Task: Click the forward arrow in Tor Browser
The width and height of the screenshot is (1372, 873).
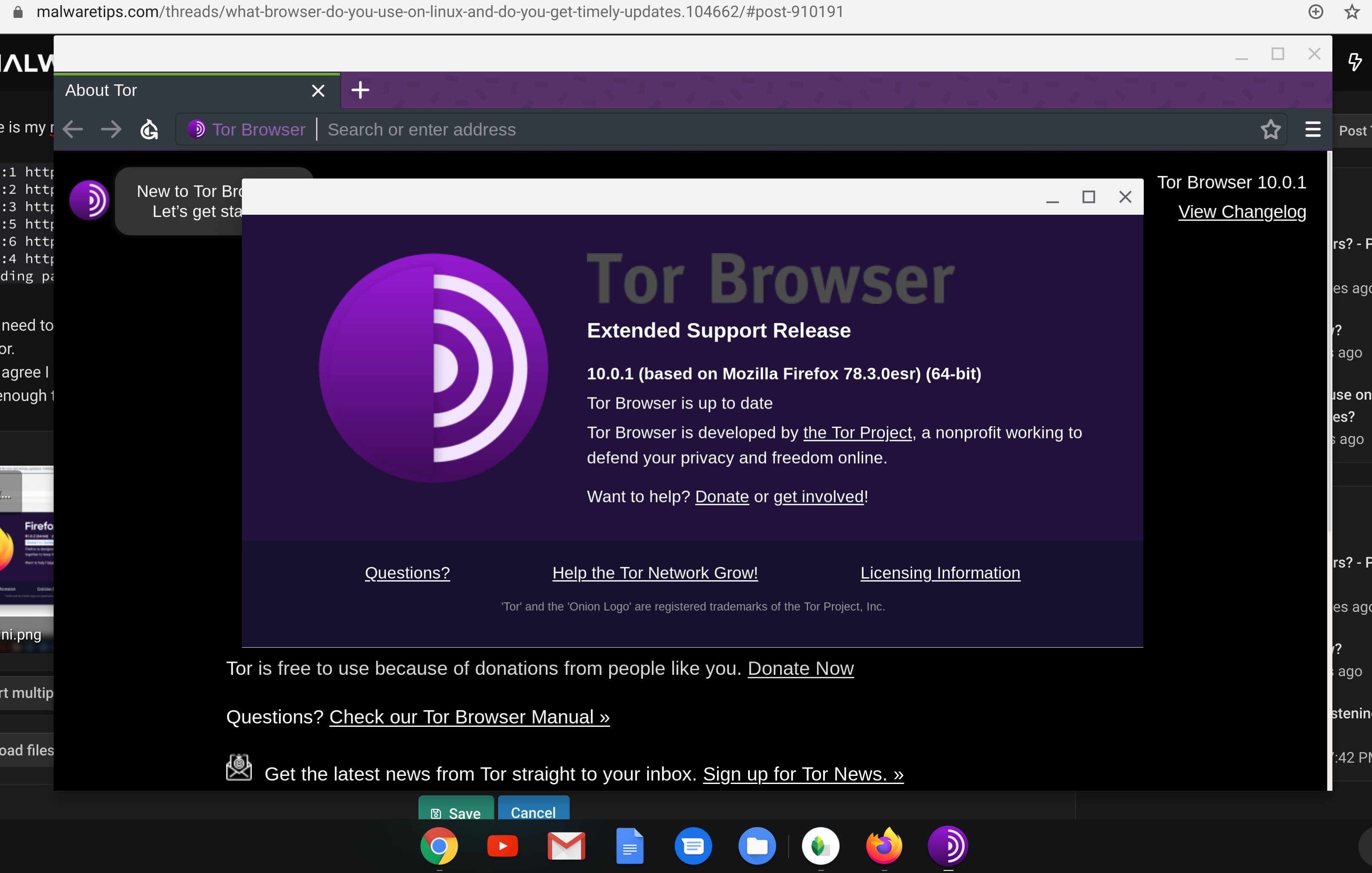Action: pos(111,130)
